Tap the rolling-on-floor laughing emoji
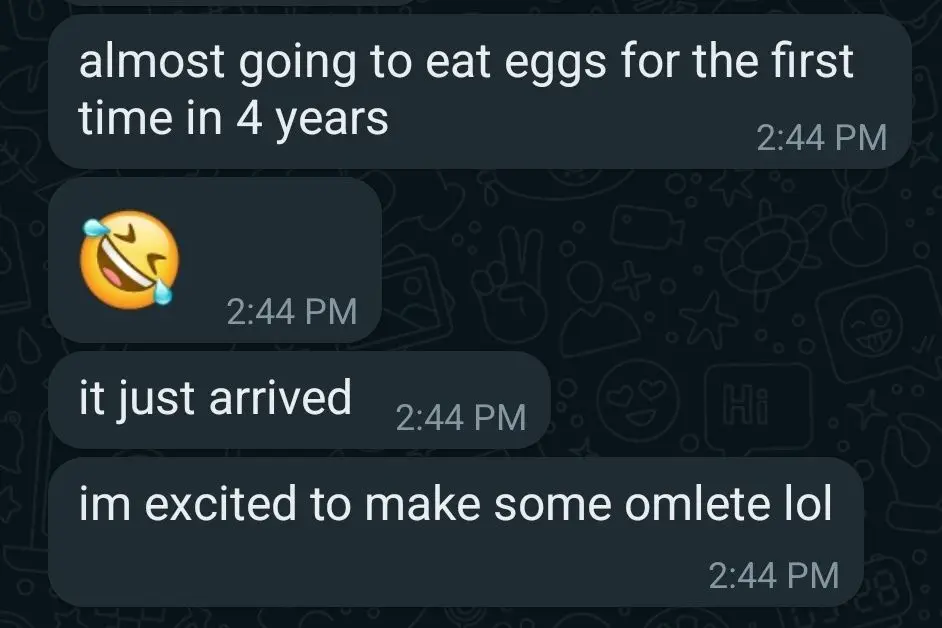The width and height of the screenshot is (942, 628). (130, 258)
